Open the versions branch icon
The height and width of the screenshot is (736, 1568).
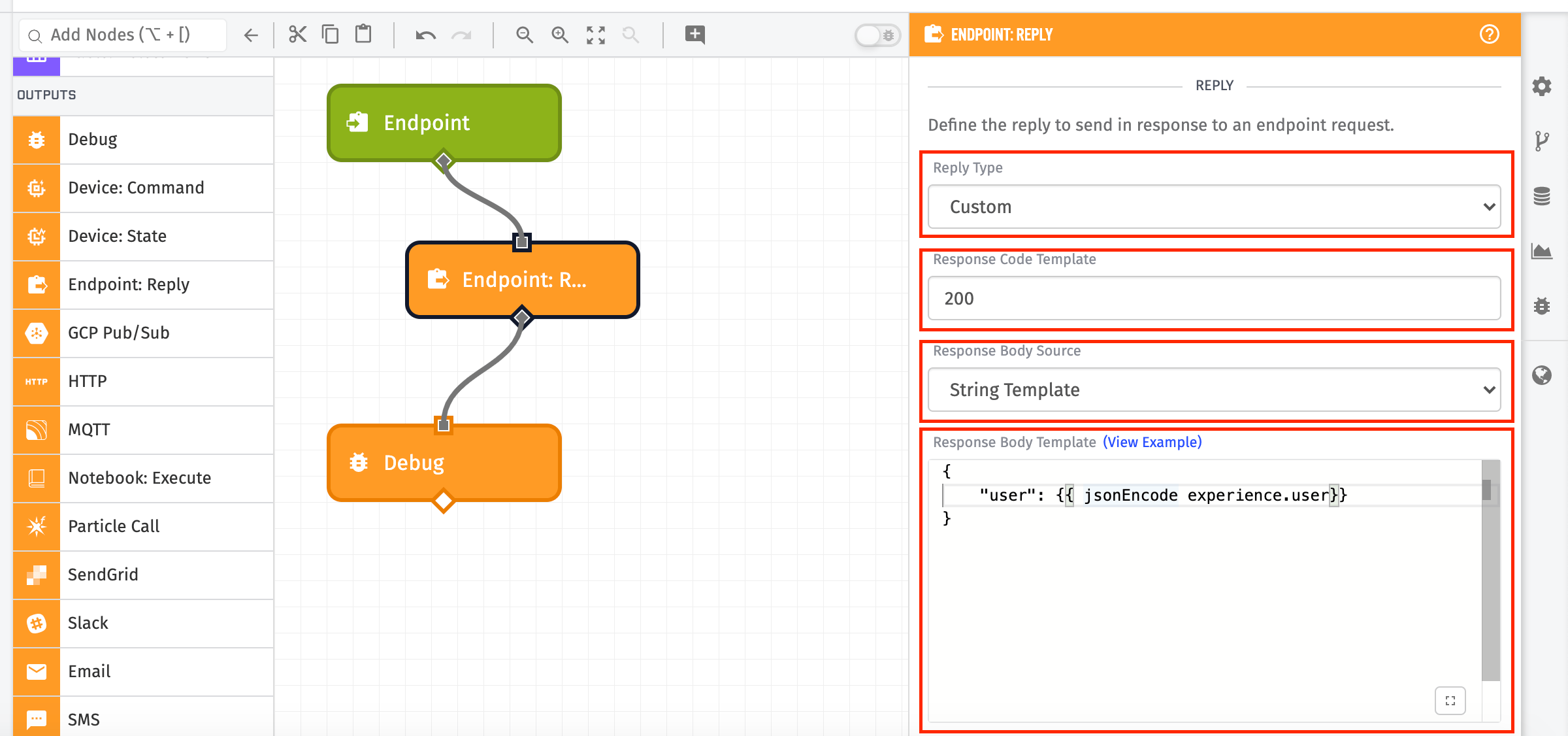click(1542, 141)
